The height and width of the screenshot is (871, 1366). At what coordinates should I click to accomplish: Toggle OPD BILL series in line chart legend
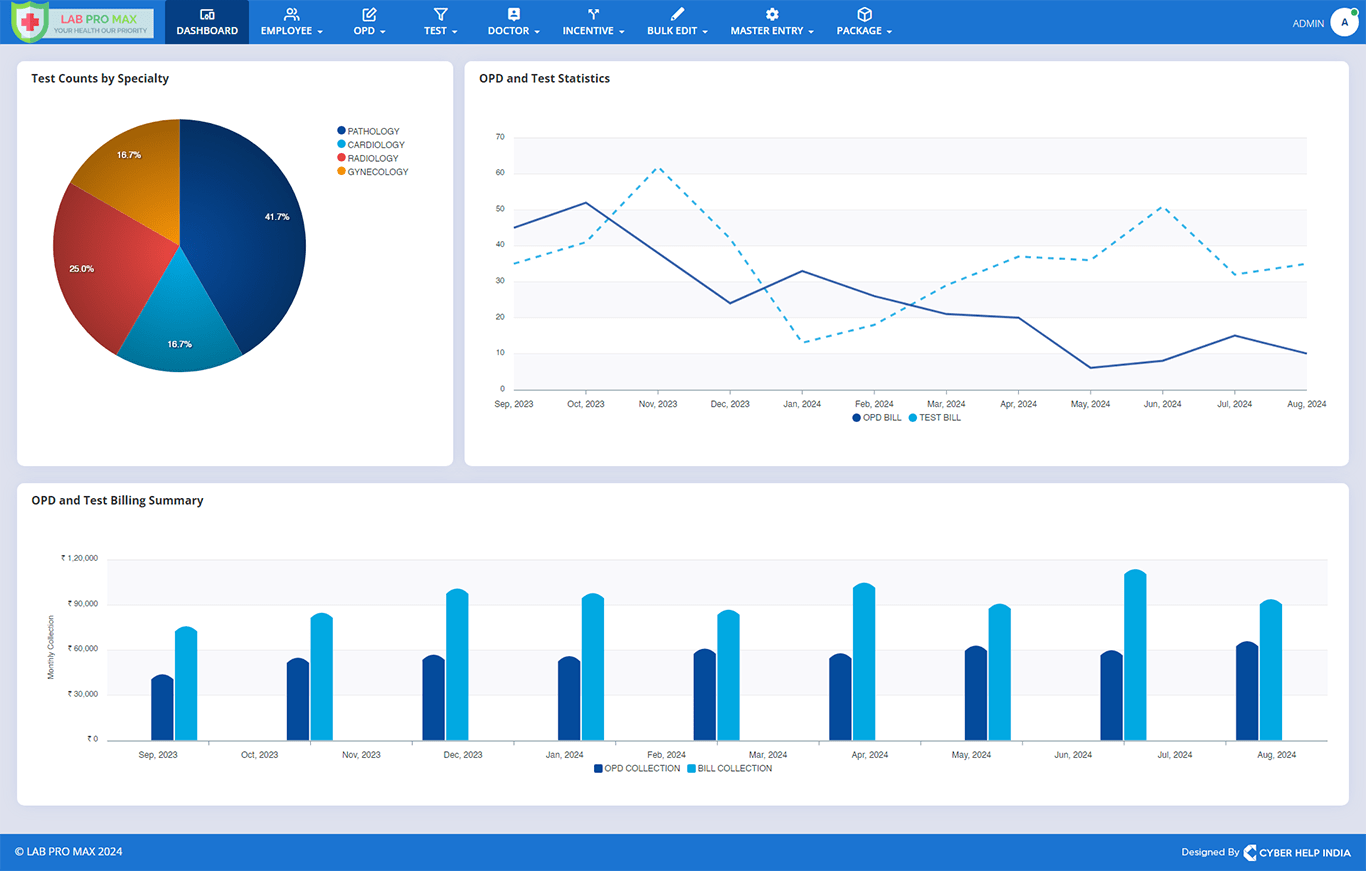[877, 418]
